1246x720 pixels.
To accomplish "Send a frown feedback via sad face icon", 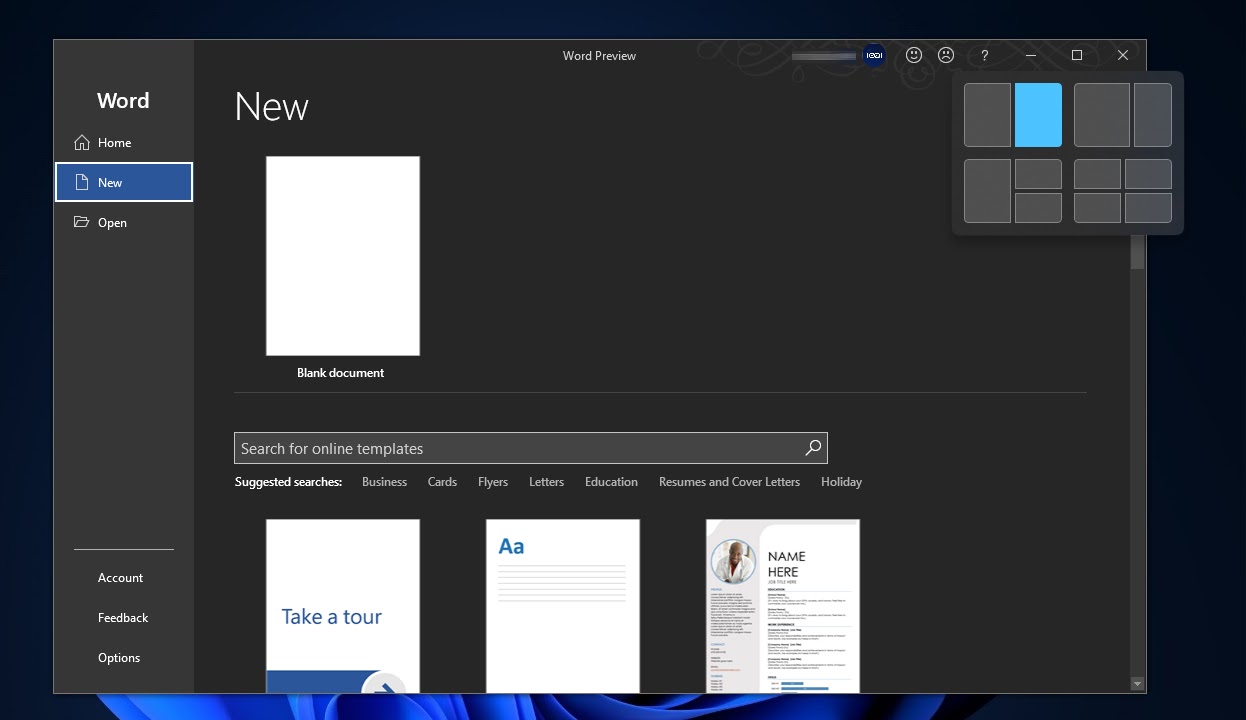I will (x=946, y=56).
